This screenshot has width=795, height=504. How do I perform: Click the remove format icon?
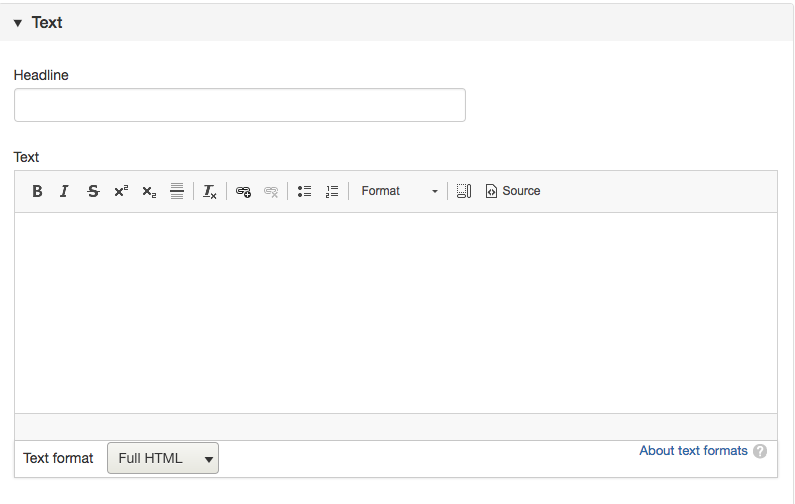tap(210, 191)
